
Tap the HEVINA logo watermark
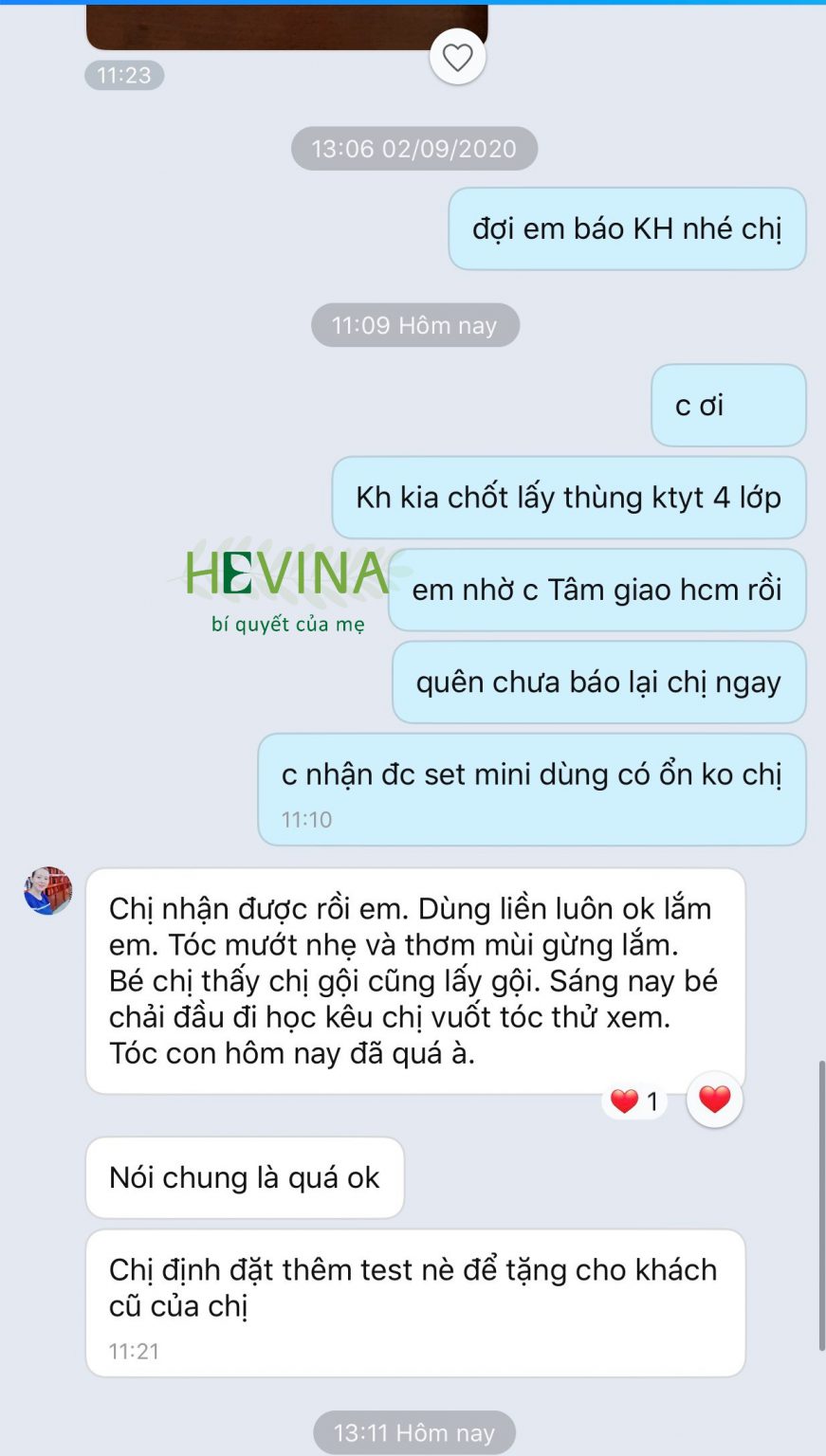point(287,587)
